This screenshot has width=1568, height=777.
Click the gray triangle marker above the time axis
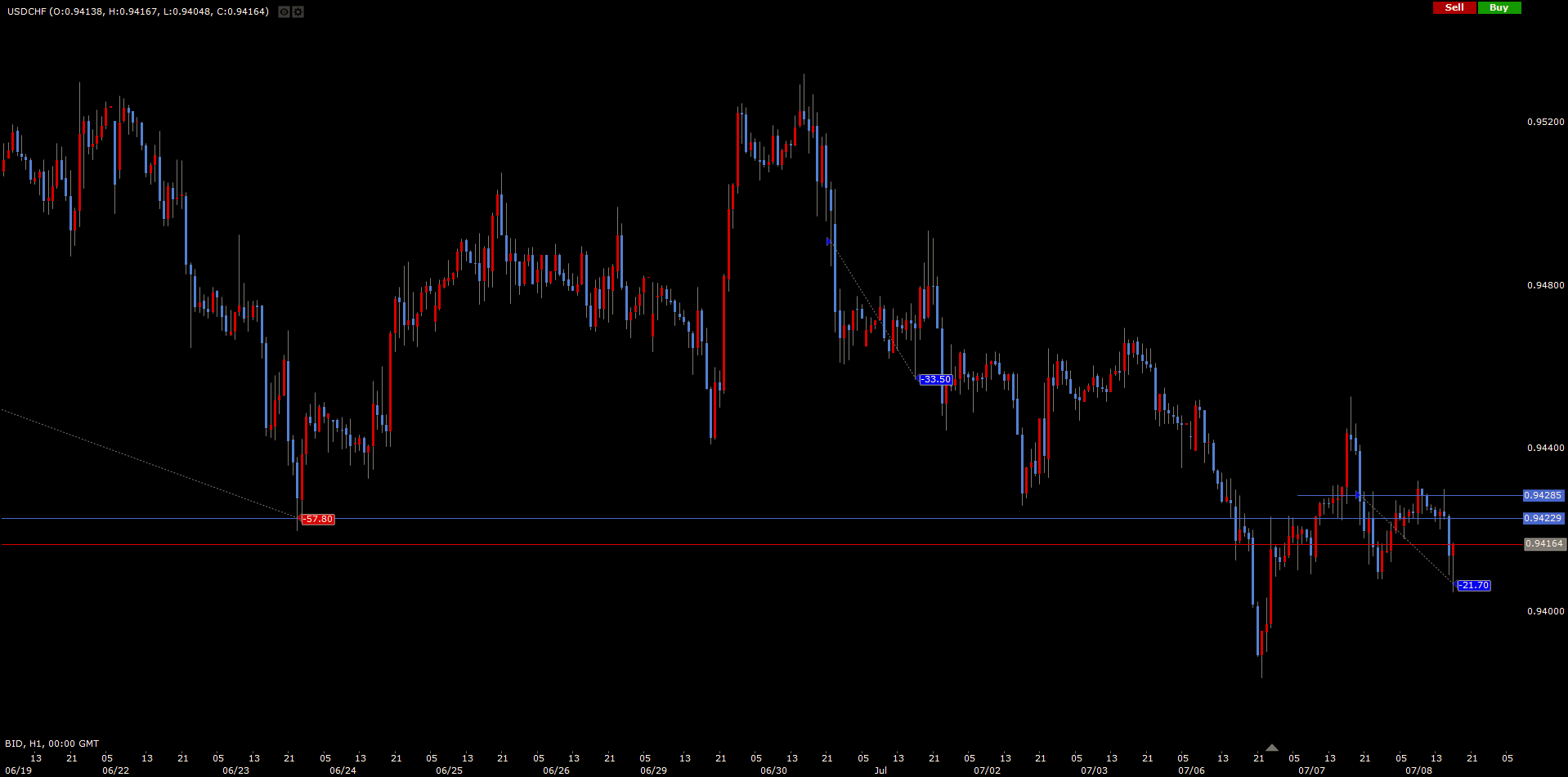coord(1271,748)
